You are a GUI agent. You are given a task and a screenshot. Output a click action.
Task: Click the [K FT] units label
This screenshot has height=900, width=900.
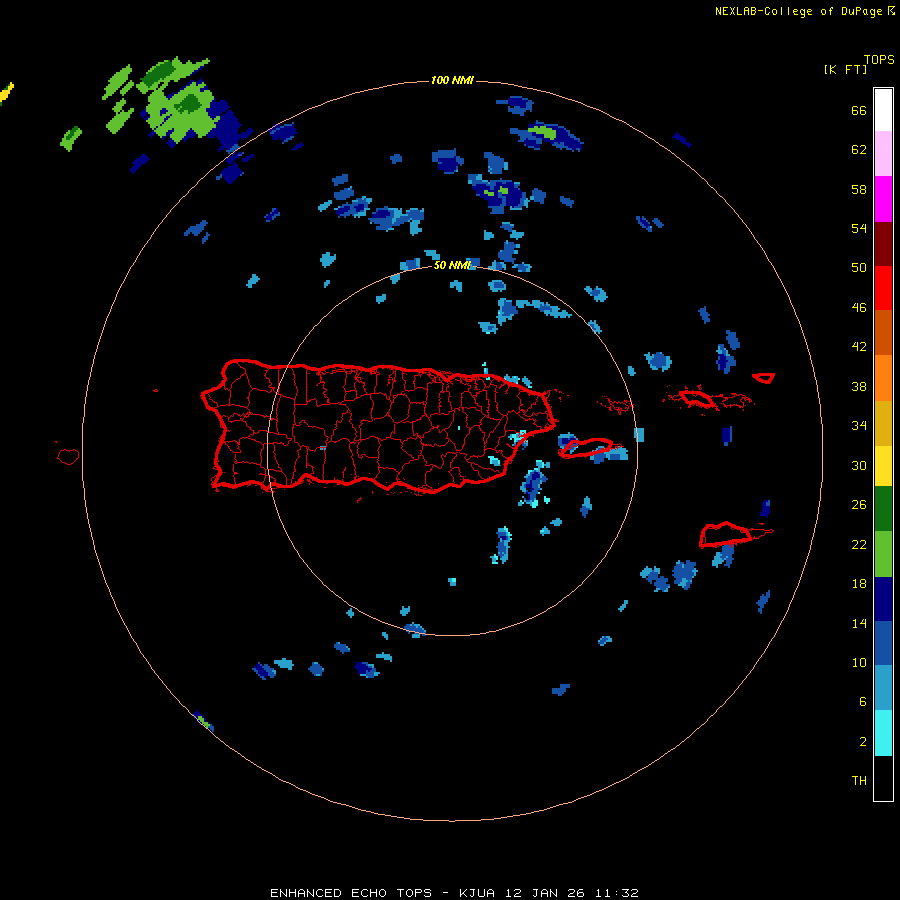coord(845,70)
